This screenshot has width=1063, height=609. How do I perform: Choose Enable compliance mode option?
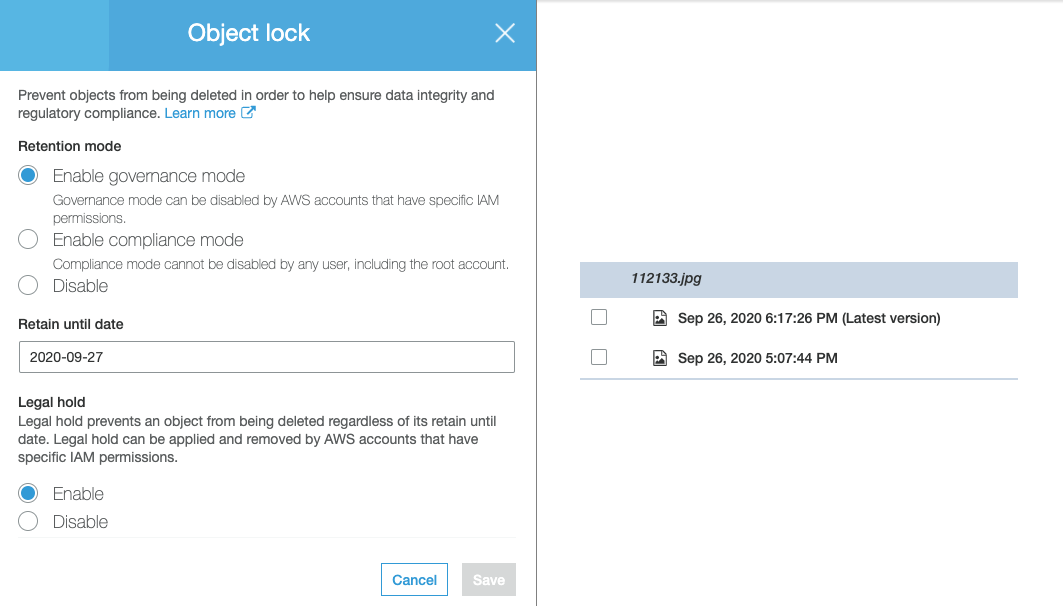tap(29, 240)
